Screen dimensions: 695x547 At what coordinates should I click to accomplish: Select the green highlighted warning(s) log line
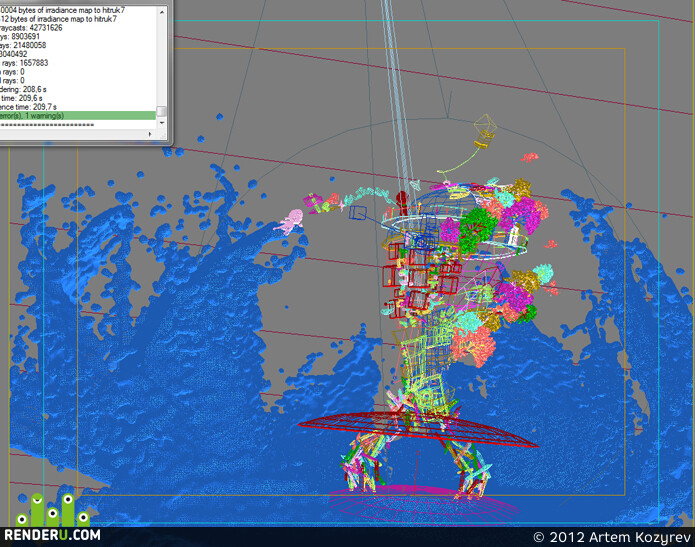point(78,116)
